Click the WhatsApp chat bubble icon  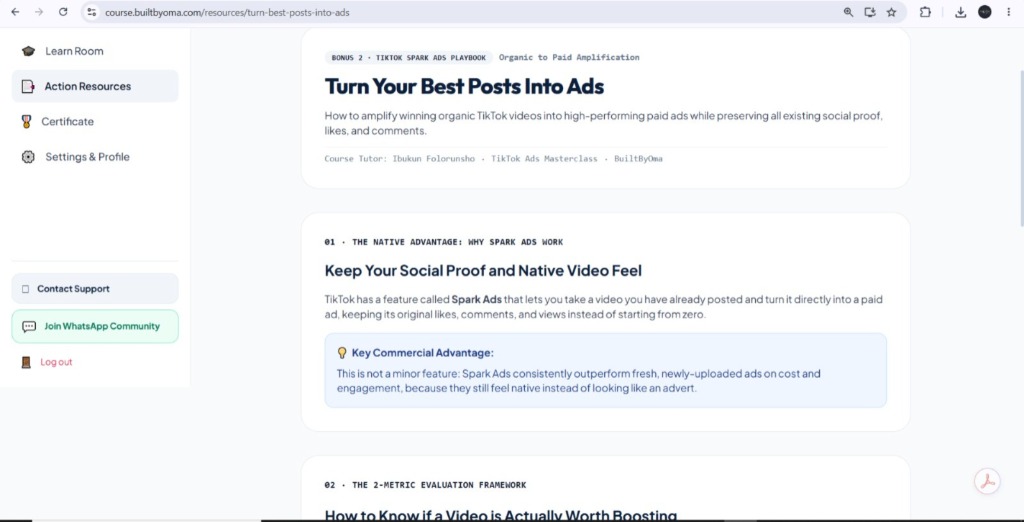coord(29,327)
